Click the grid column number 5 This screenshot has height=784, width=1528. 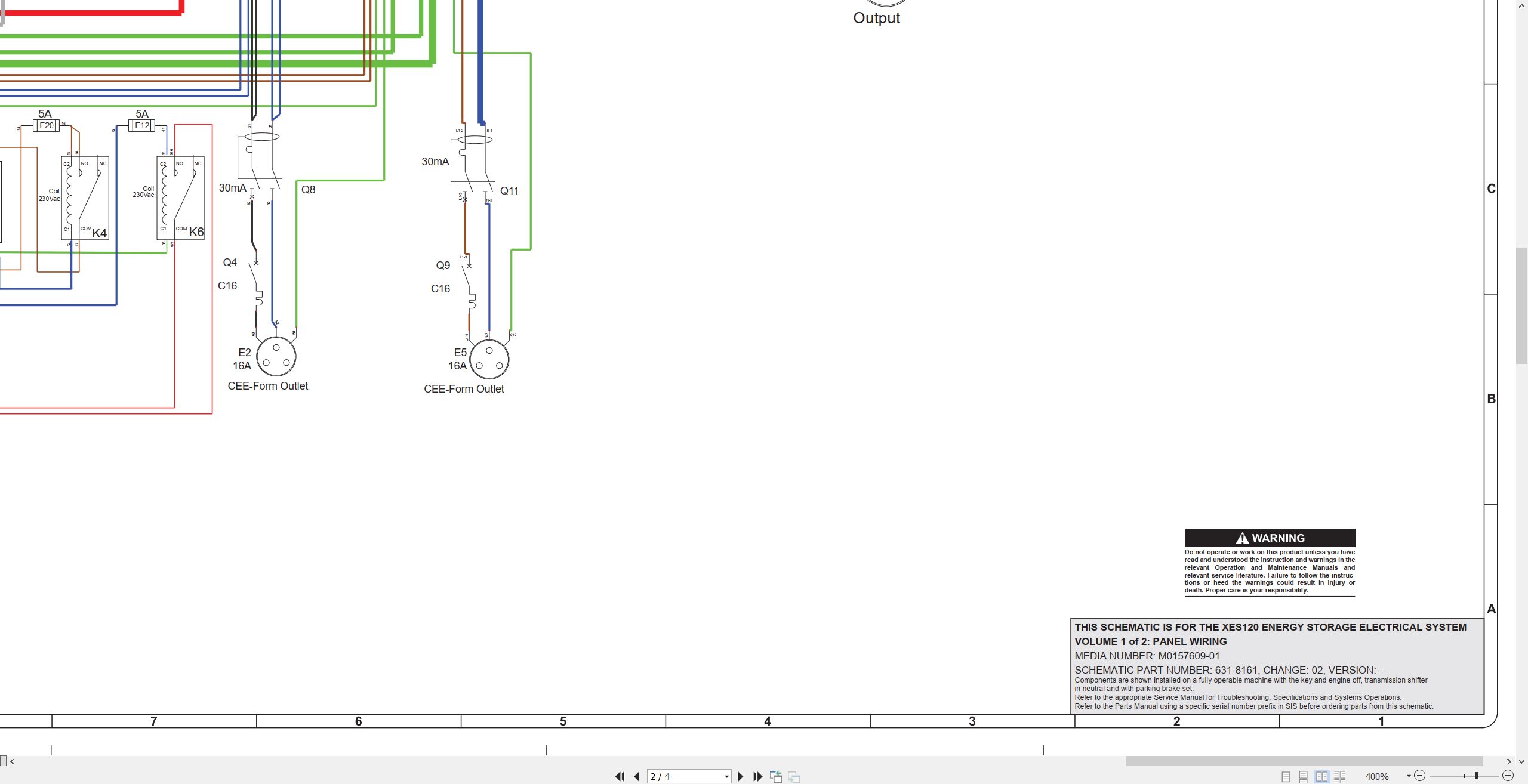point(563,721)
